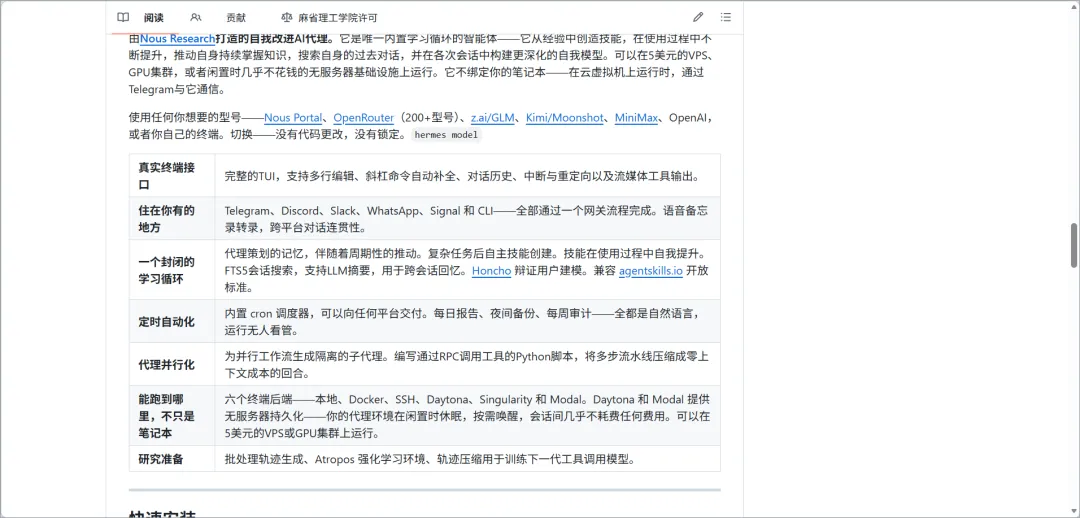Open the Honcho link
The width and height of the screenshot is (1080, 518).
click(x=491, y=271)
